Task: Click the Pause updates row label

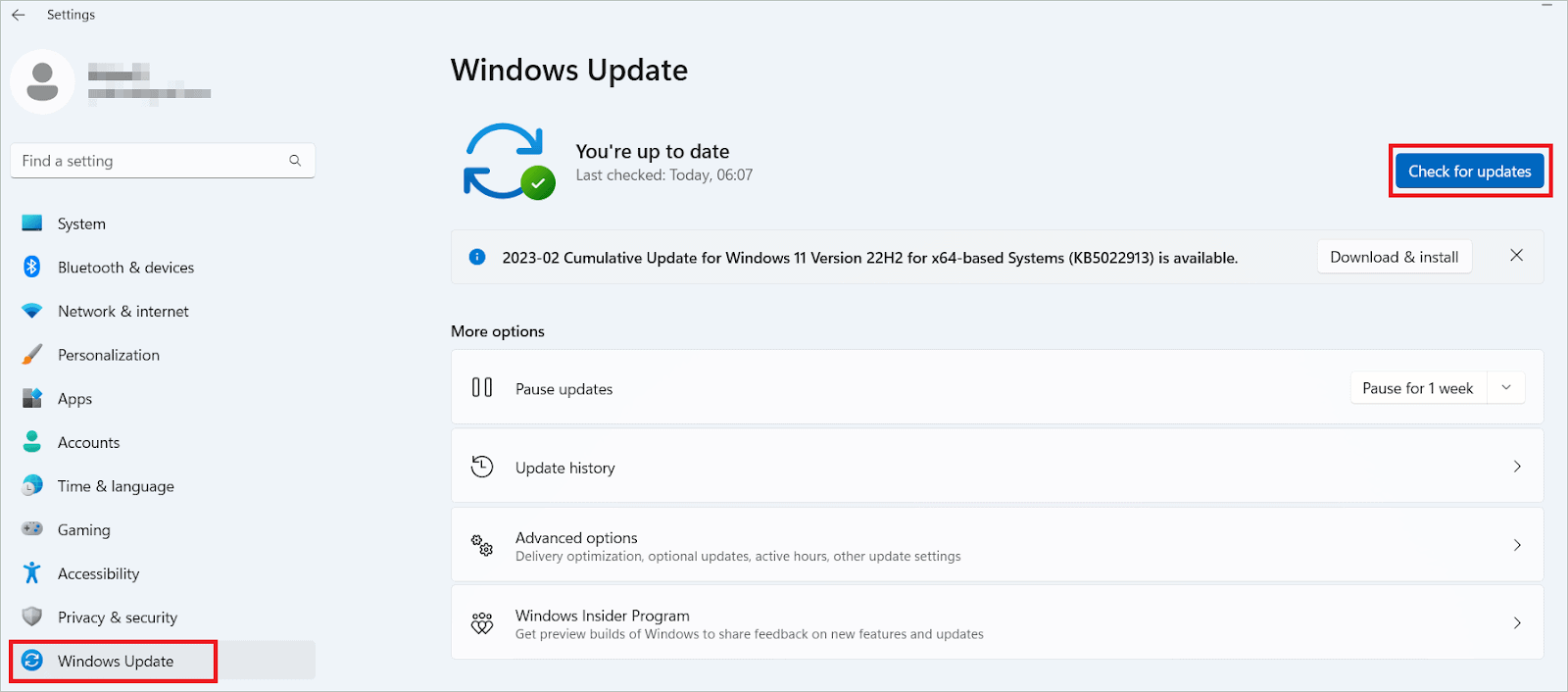Action: tap(564, 389)
